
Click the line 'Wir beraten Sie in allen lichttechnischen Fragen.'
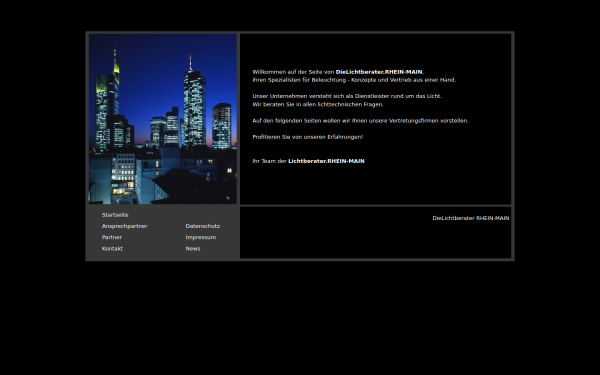pyautogui.click(x=318, y=104)
